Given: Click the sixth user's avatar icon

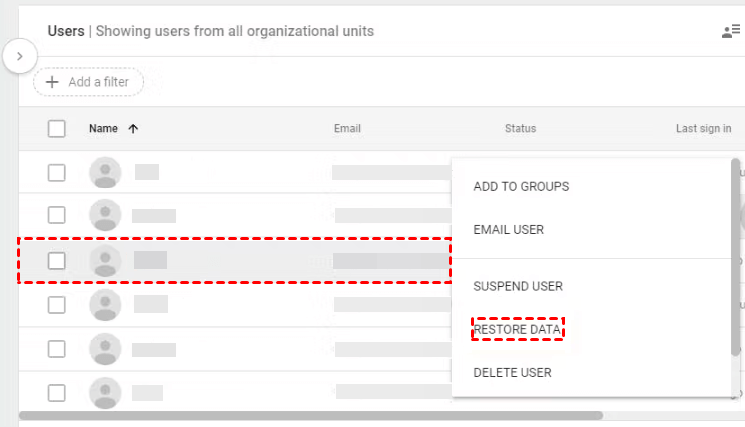Looking at the screenshot, I should (x=105, y=393).
